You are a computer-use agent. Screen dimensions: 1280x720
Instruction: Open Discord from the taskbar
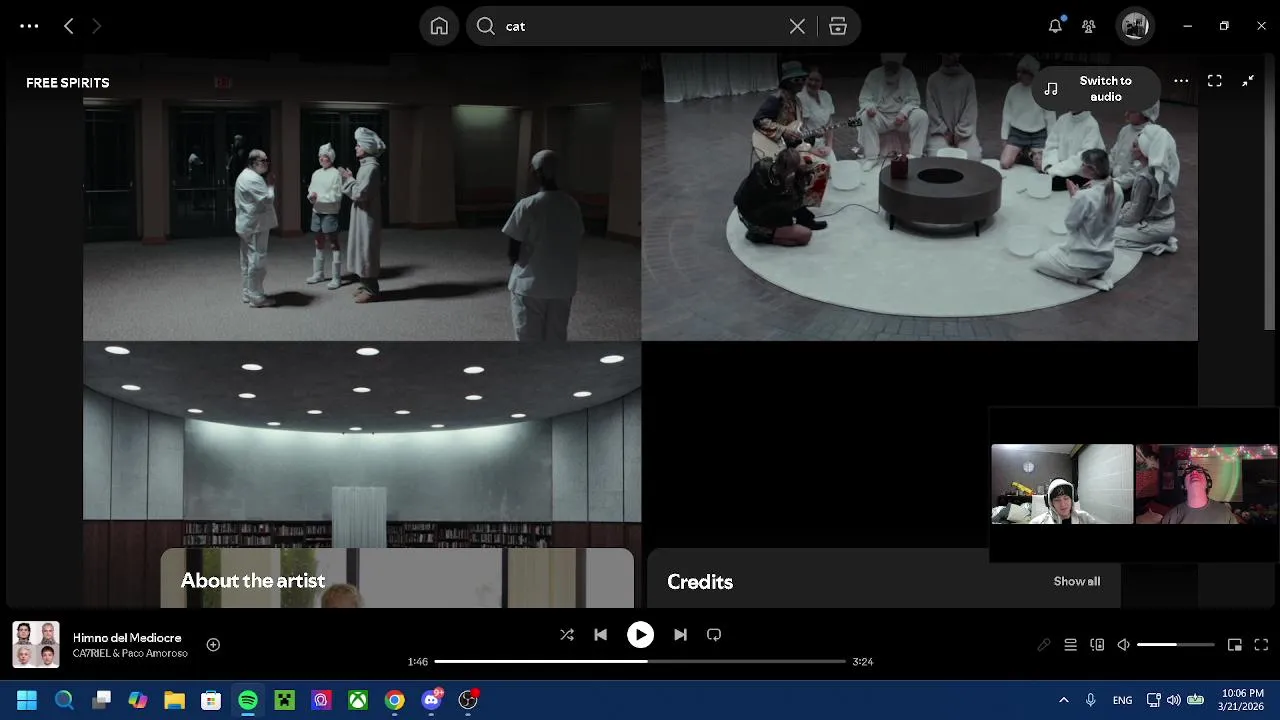click(432, 700)
